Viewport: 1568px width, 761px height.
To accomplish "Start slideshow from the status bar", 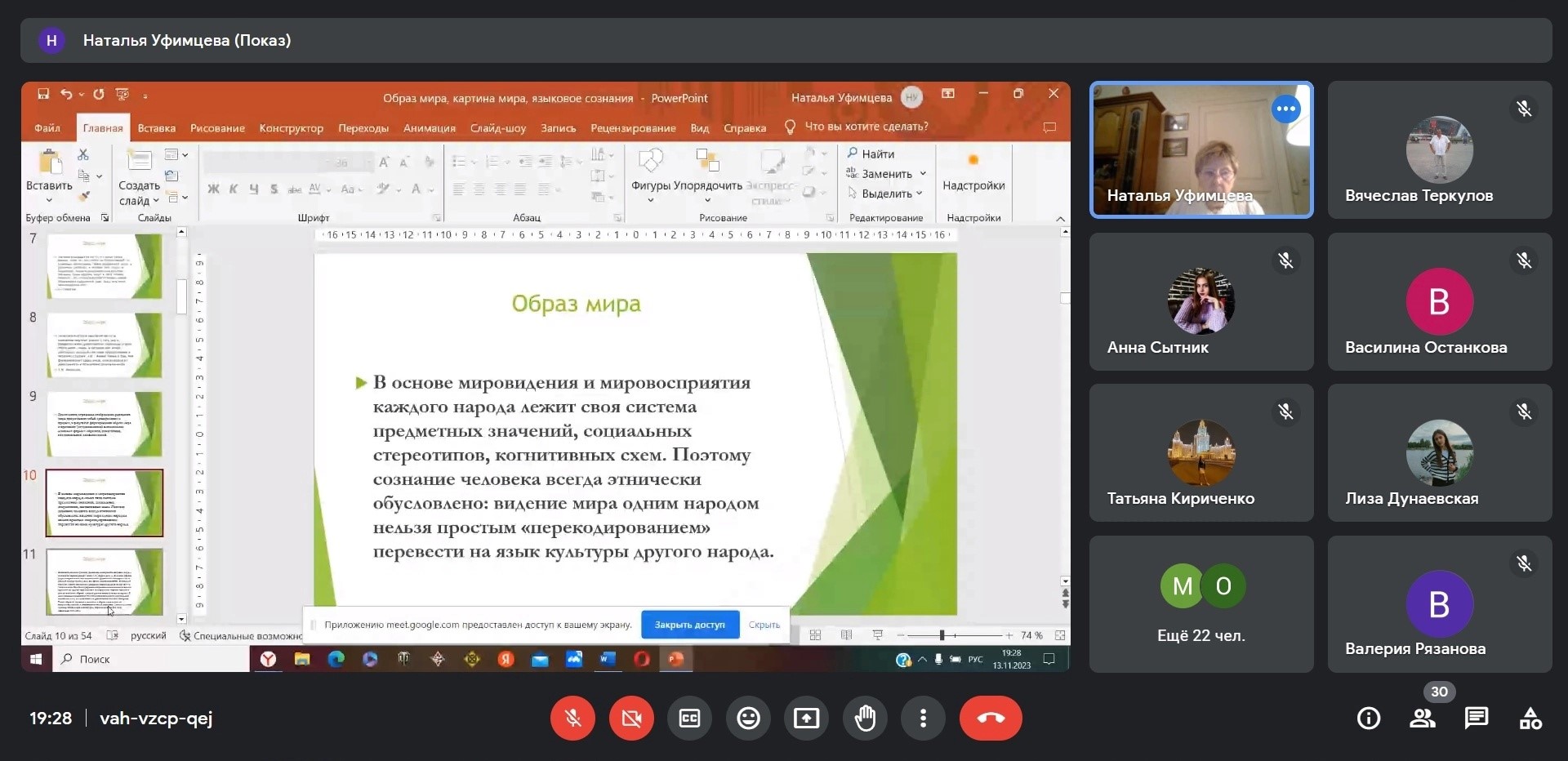I will 877,635.
